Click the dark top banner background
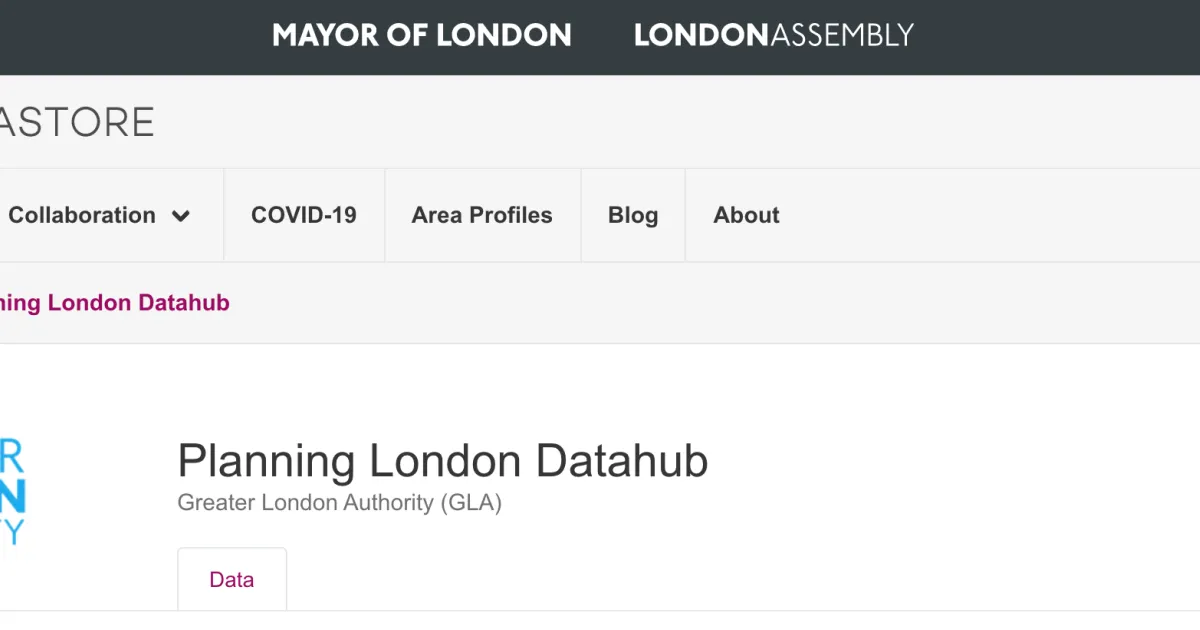Viewport: 1200px width, 630px height. [1080, 36]
